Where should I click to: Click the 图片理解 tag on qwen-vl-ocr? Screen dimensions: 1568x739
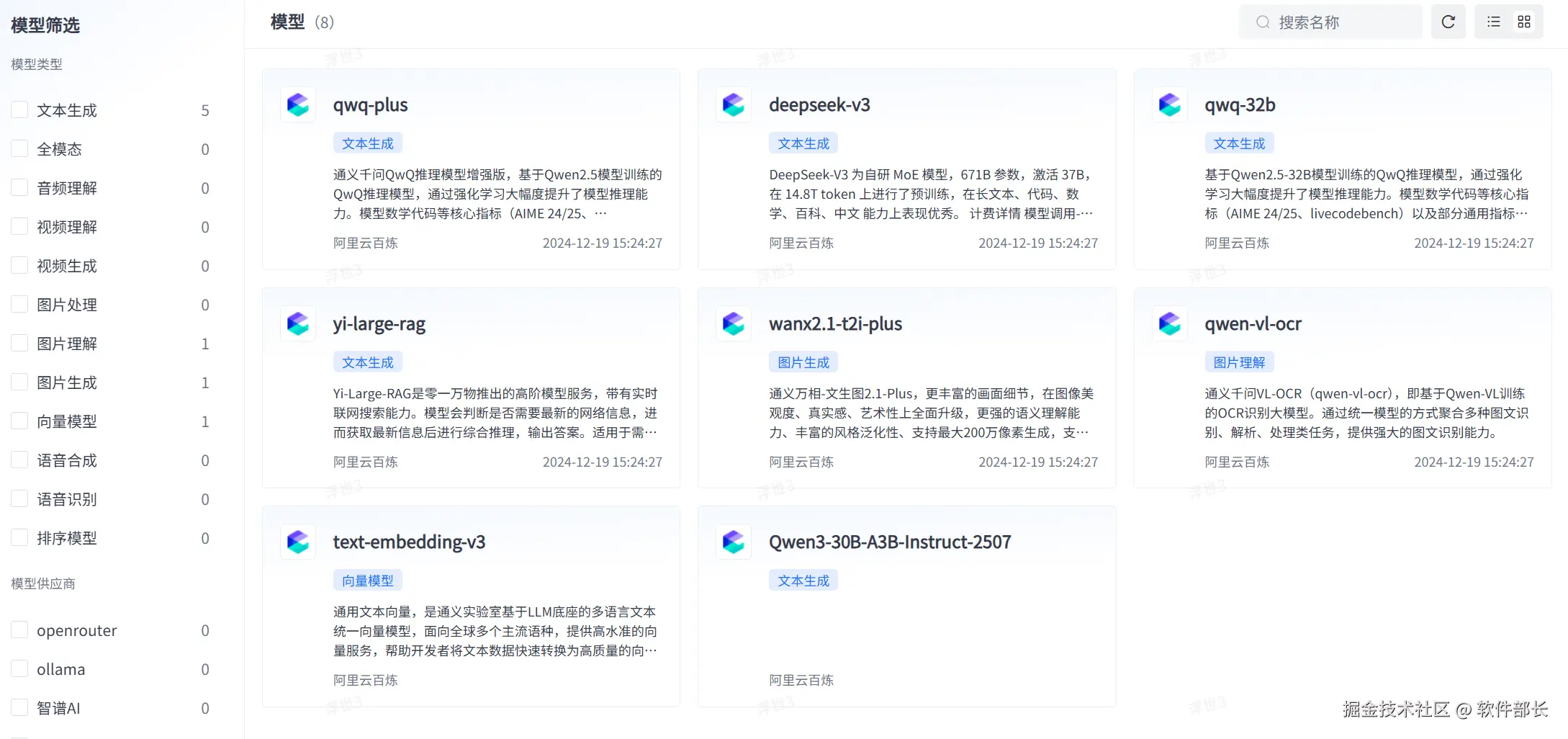tap(1239, 362)
